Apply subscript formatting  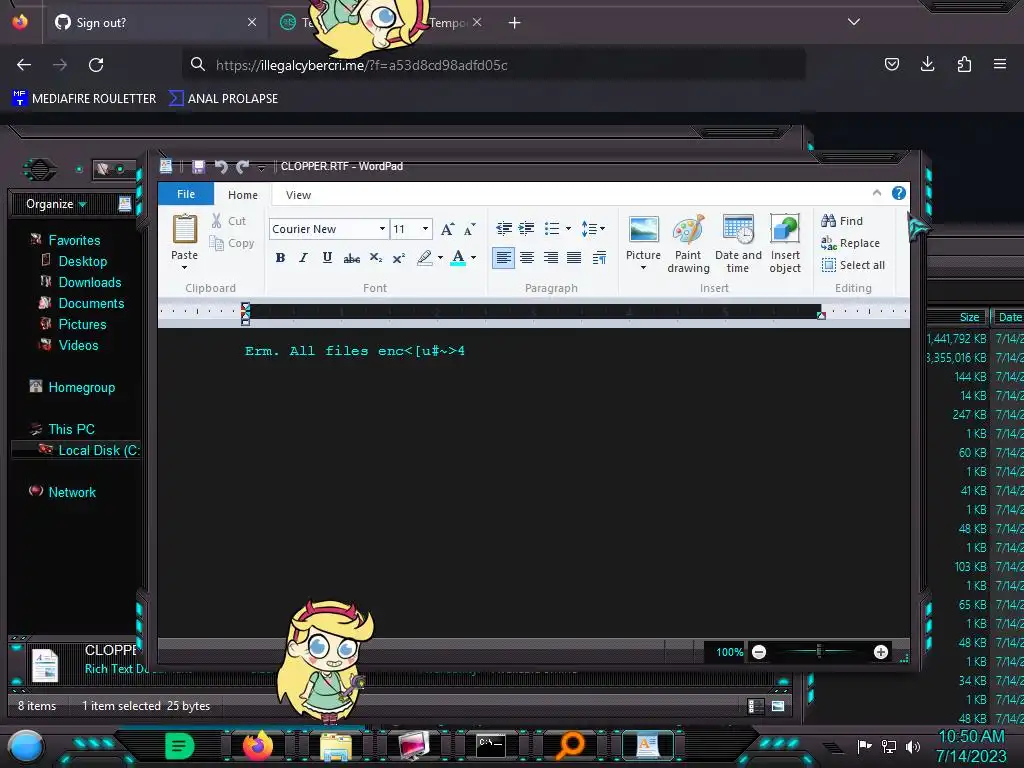coord(376,258)
